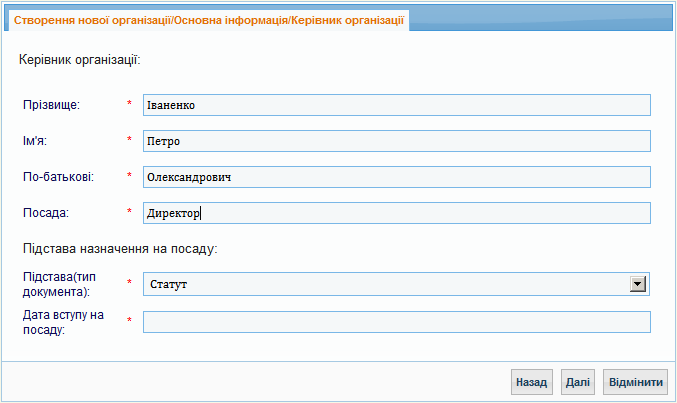The height and width of the screenshot is (403, 677).
Task: Cancel with the Відмінити button
Action: click(636, 382)
